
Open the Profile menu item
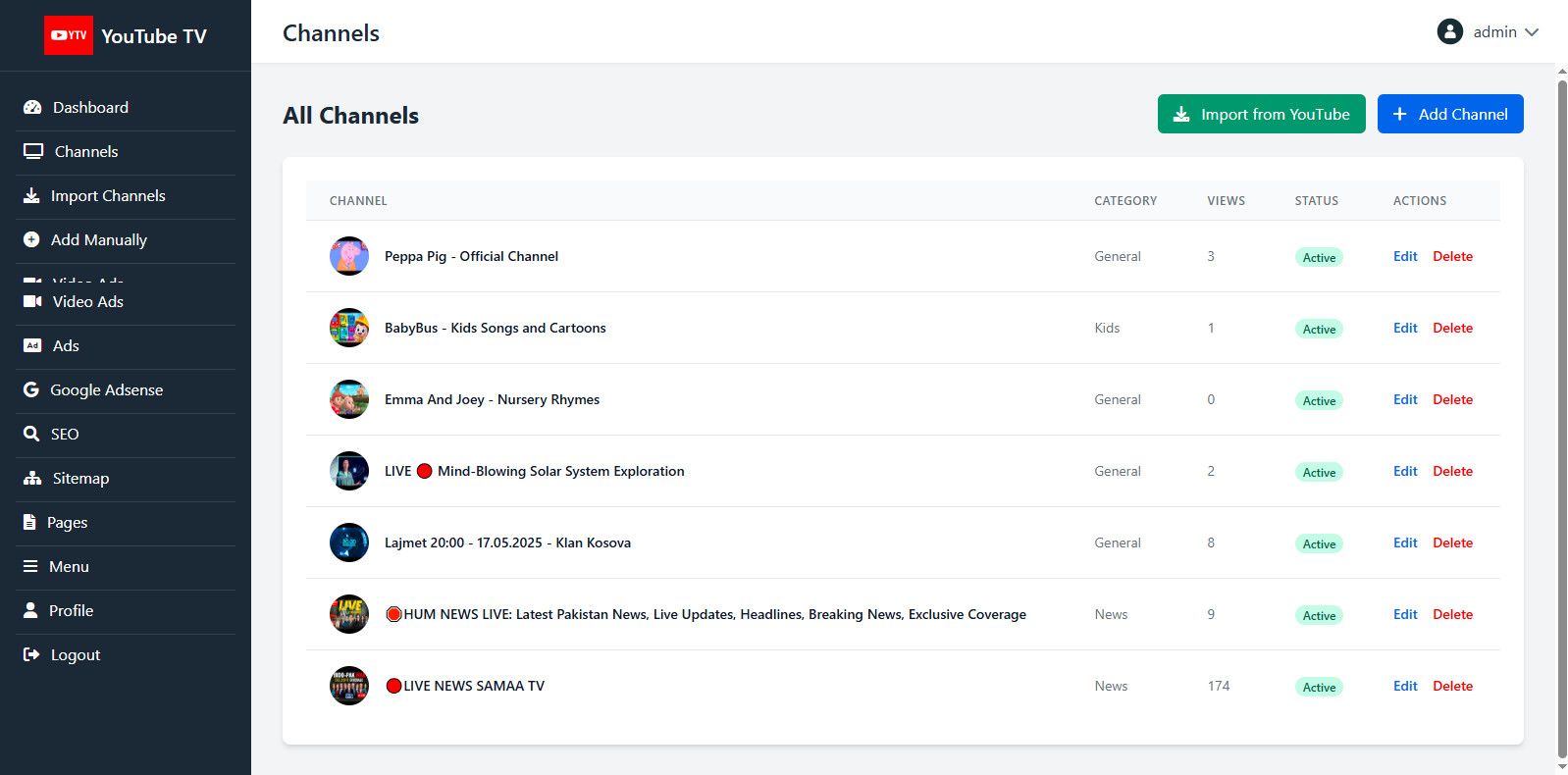pos(71,611)
